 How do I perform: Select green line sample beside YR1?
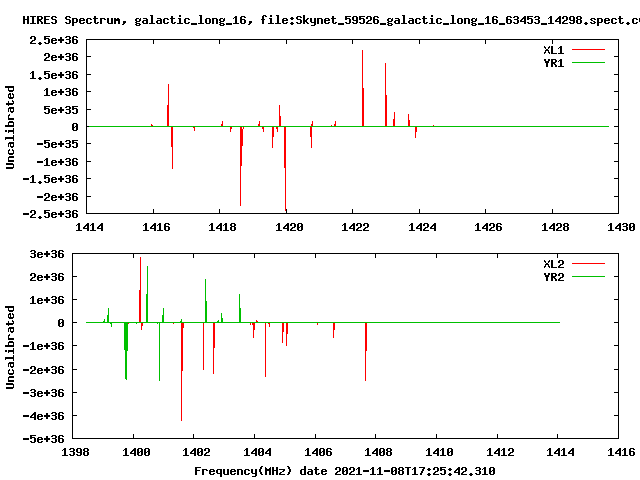tap(588, 62)
